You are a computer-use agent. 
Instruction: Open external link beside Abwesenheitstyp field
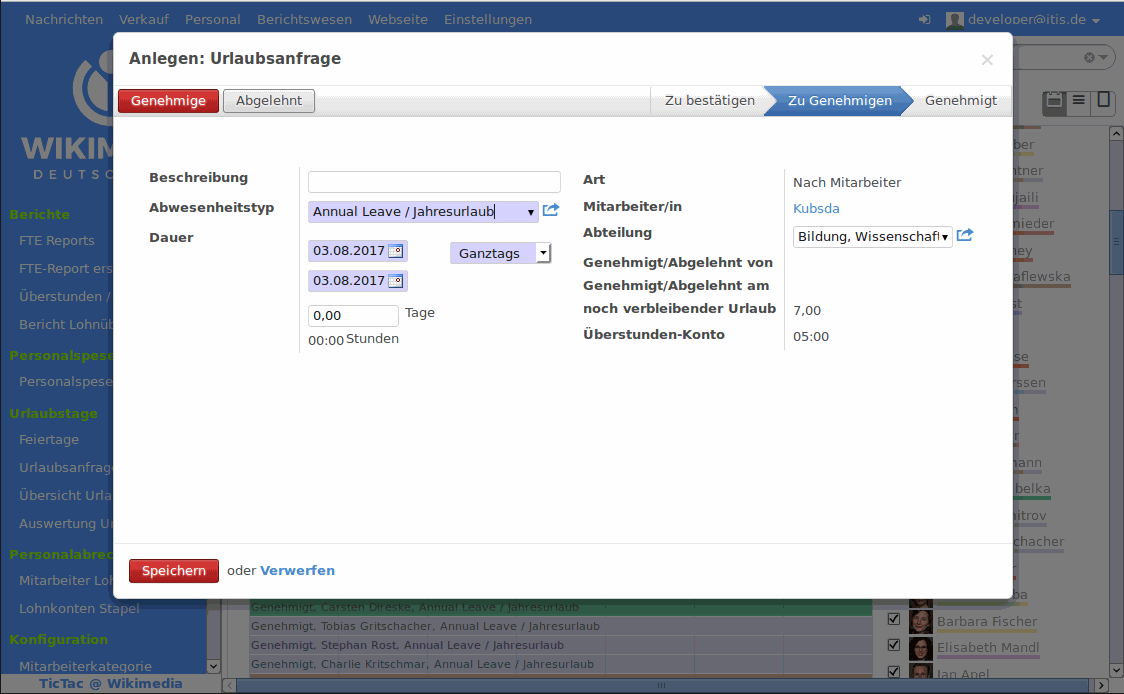pos(551,210)
